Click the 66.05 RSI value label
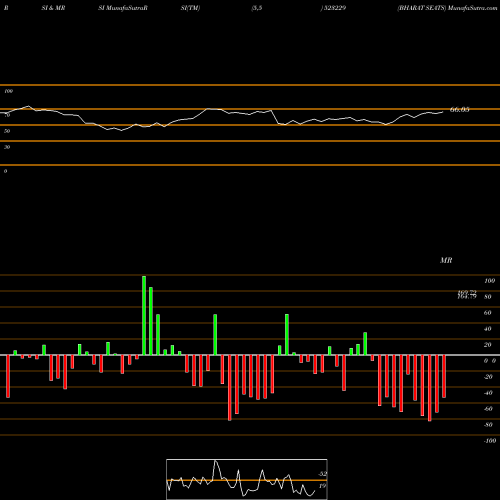 click(x=460, y=110)
